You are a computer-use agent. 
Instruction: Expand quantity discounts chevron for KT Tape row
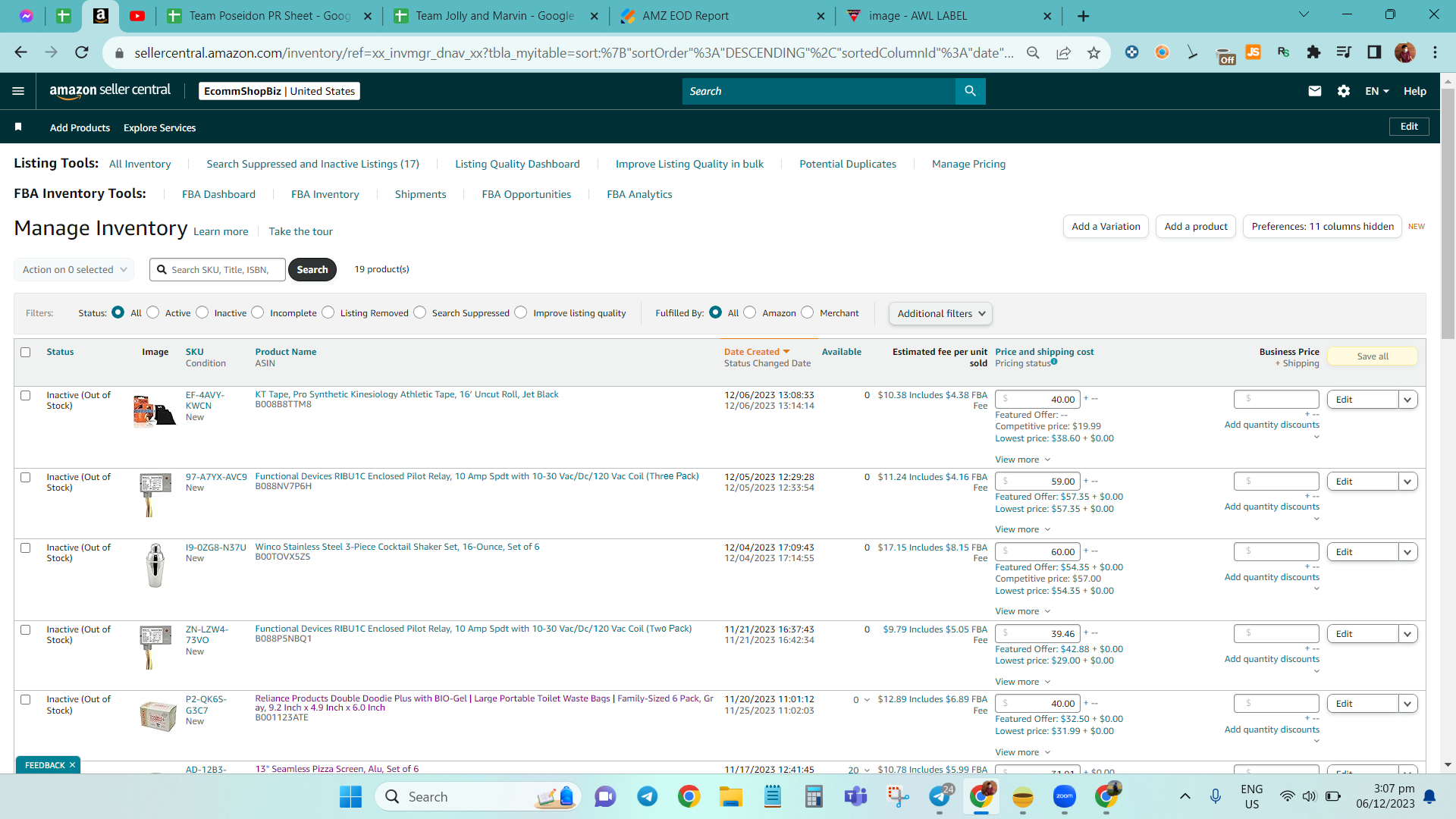1316,437
